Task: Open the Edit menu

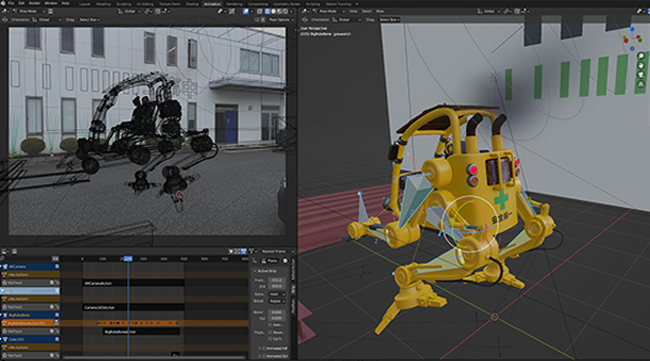Action: [22, 3]
